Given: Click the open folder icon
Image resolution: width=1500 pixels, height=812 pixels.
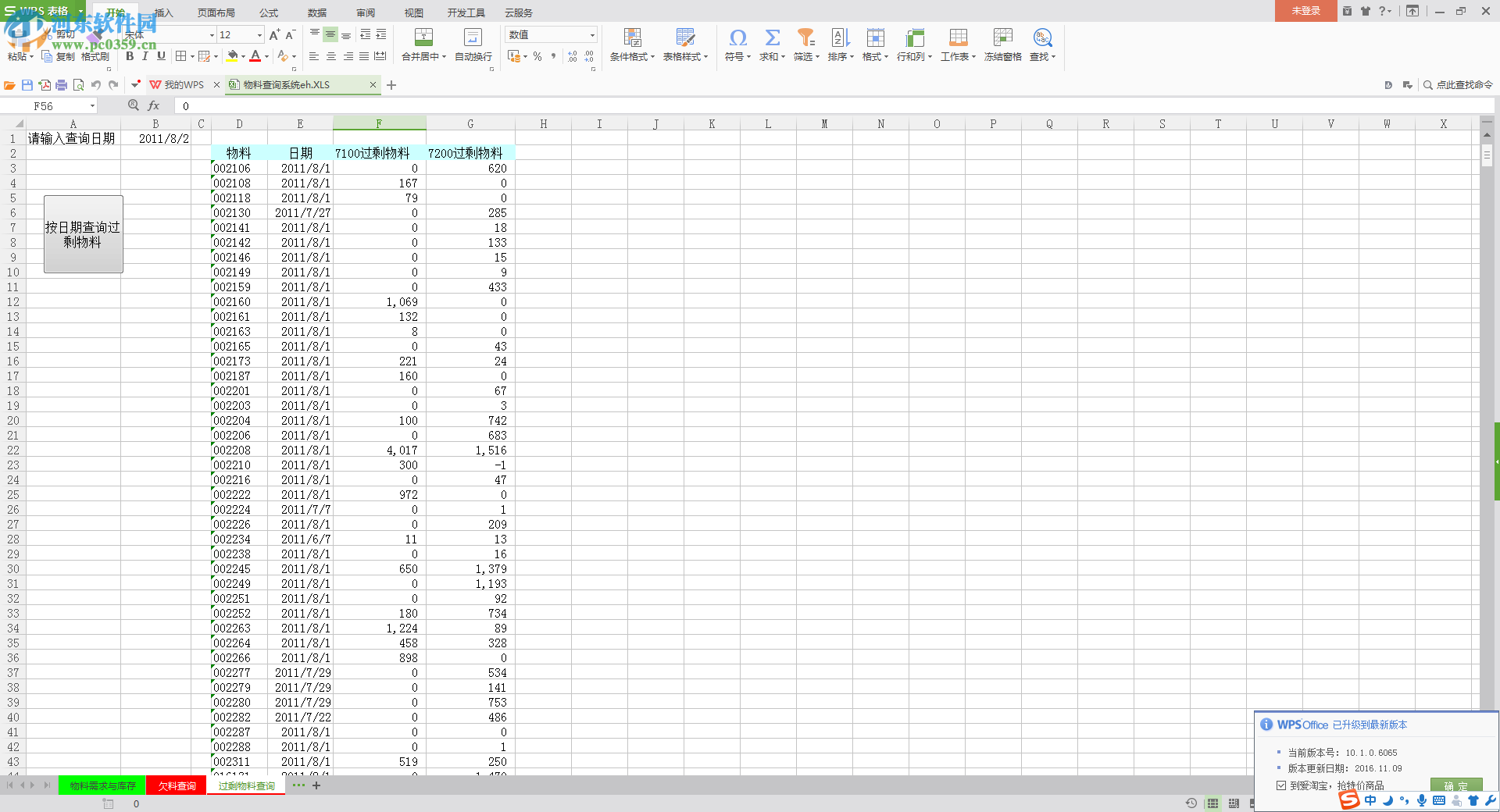Looking at the screenshot, I should pos(10,84).
